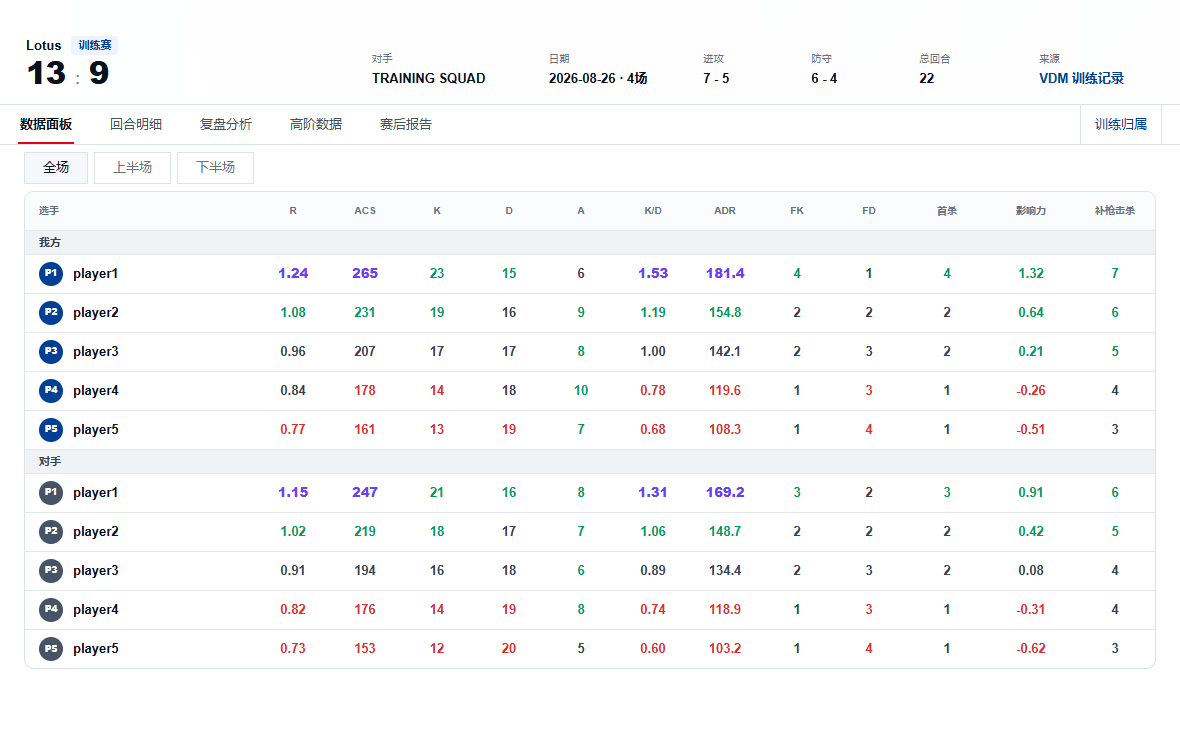Switch to the 数据面板 tab
The height and width of the screenshot is (739, 1180).
[x=46, y=124]
